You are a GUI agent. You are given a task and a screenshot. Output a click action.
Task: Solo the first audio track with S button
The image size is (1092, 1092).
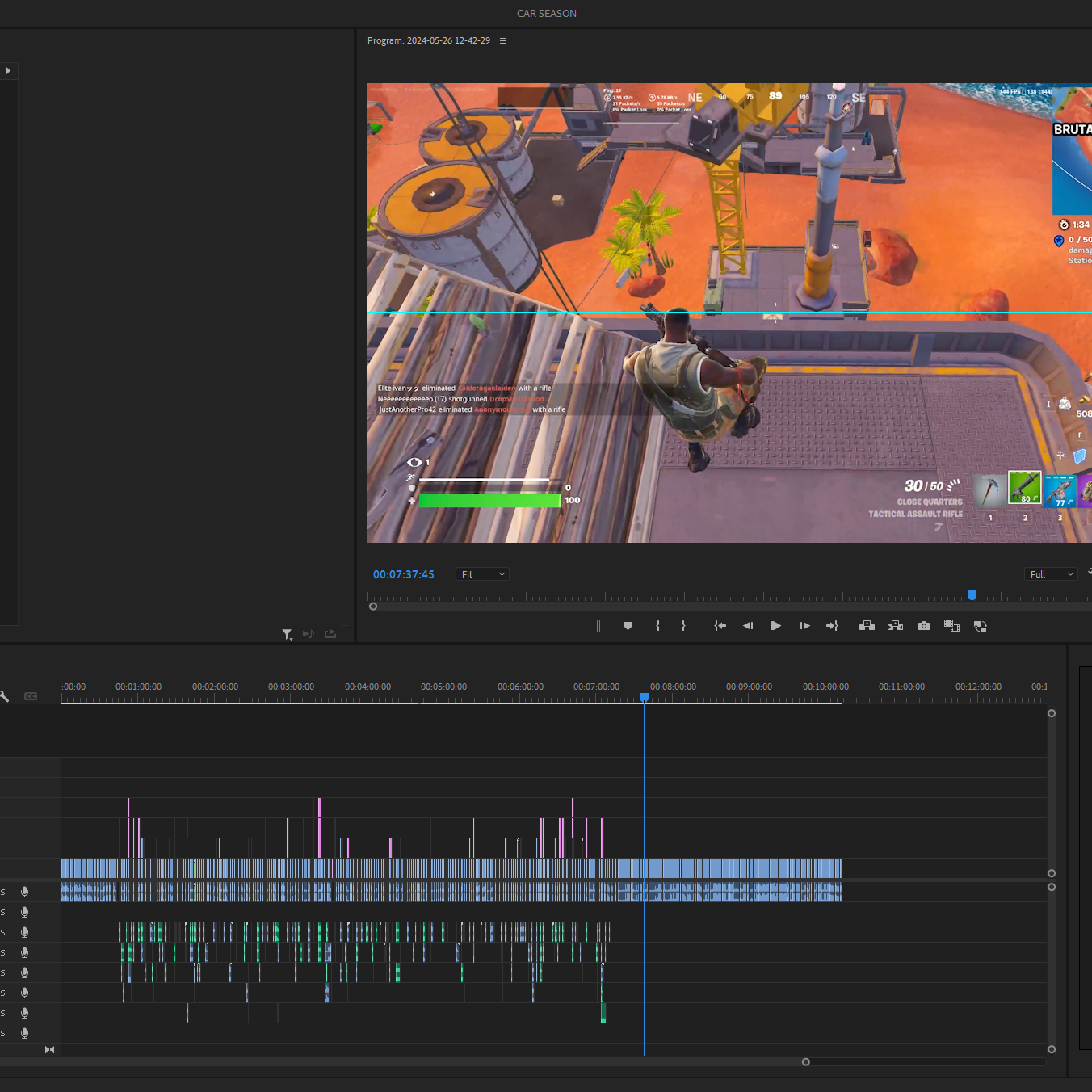point(3,892)
